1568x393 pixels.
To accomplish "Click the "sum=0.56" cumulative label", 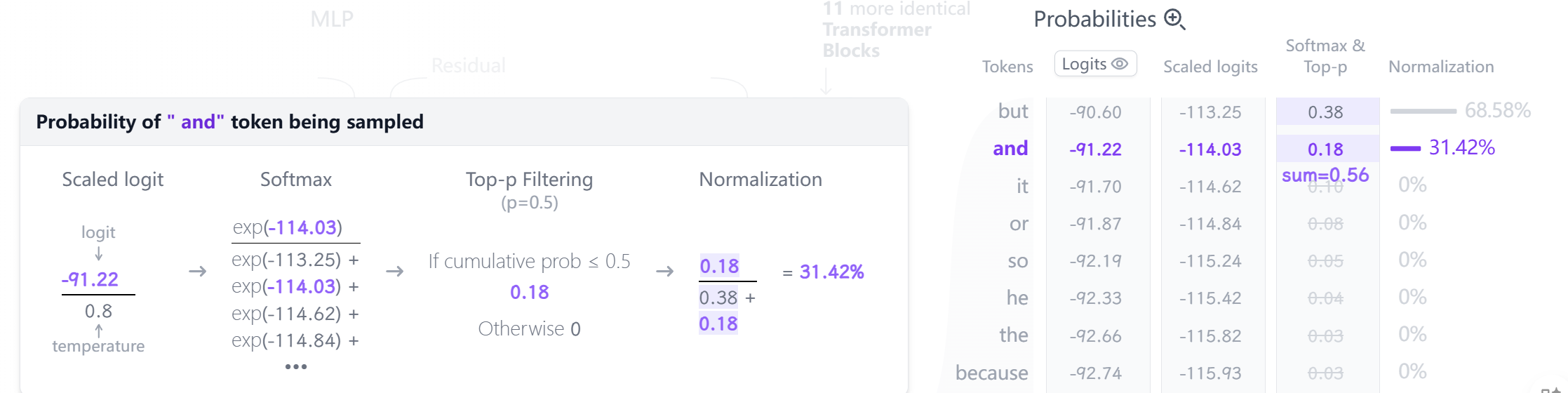I will (1325, 175).
